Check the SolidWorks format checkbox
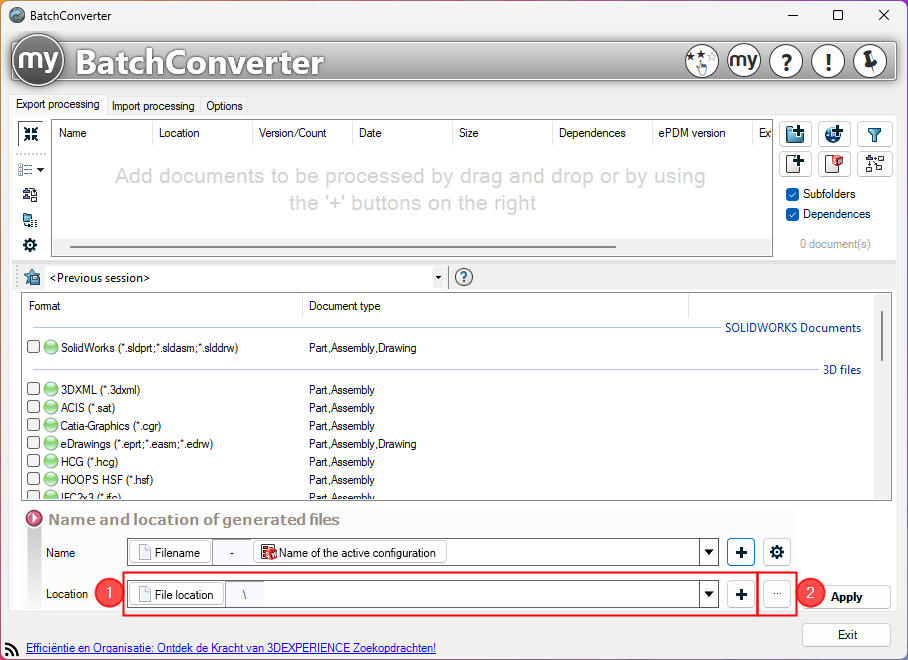 34,347
